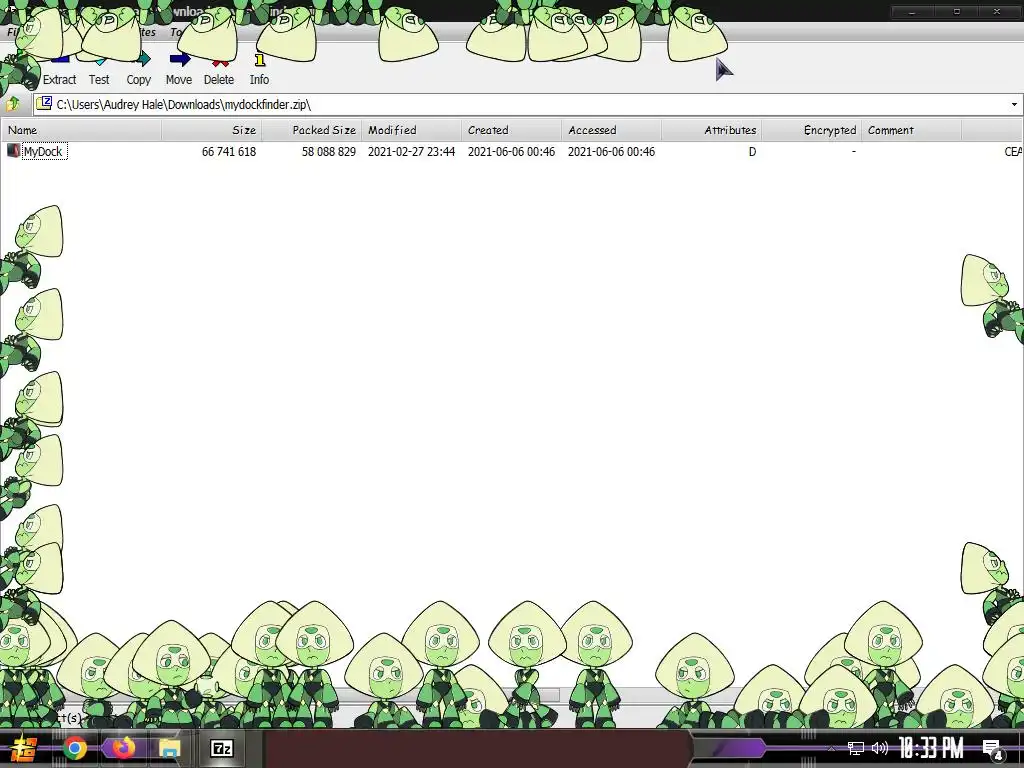Click packed size value 58 088 829

click(328, 152)
